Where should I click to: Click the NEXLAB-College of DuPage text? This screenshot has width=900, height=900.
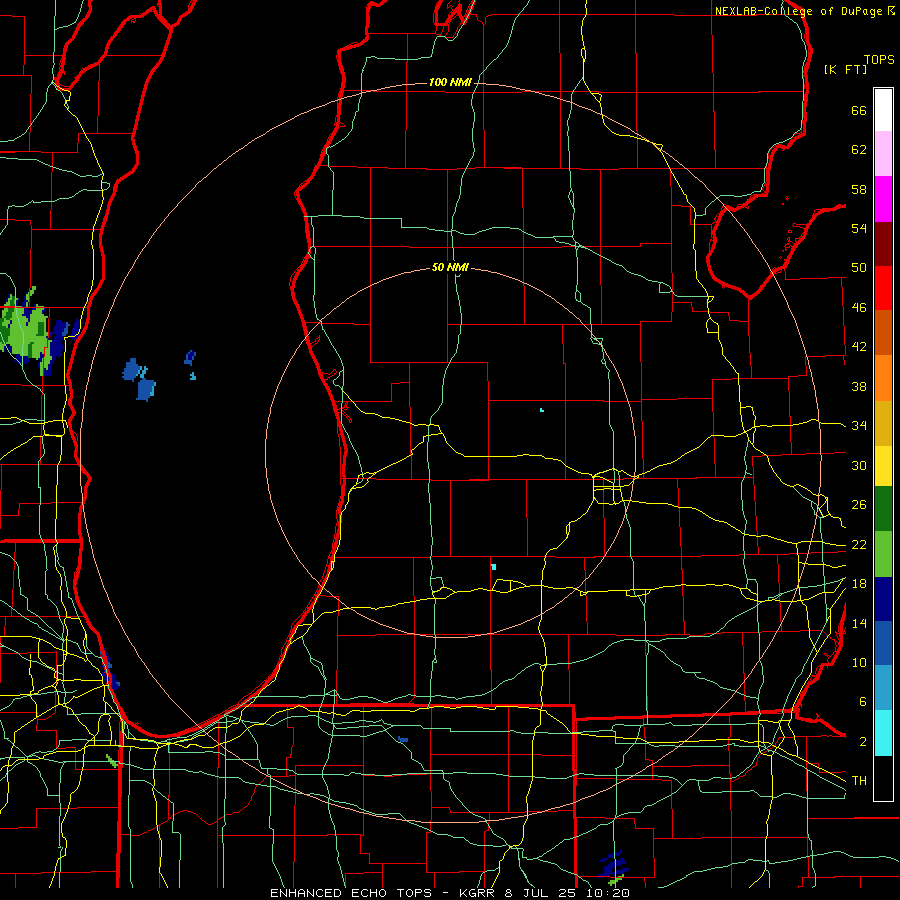tap(798, 11)
